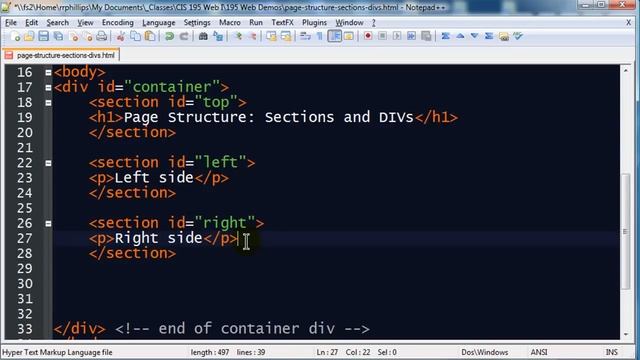Click the Open file folder icon
Viewport: 640px width, 360px height.
pos(29,37)
